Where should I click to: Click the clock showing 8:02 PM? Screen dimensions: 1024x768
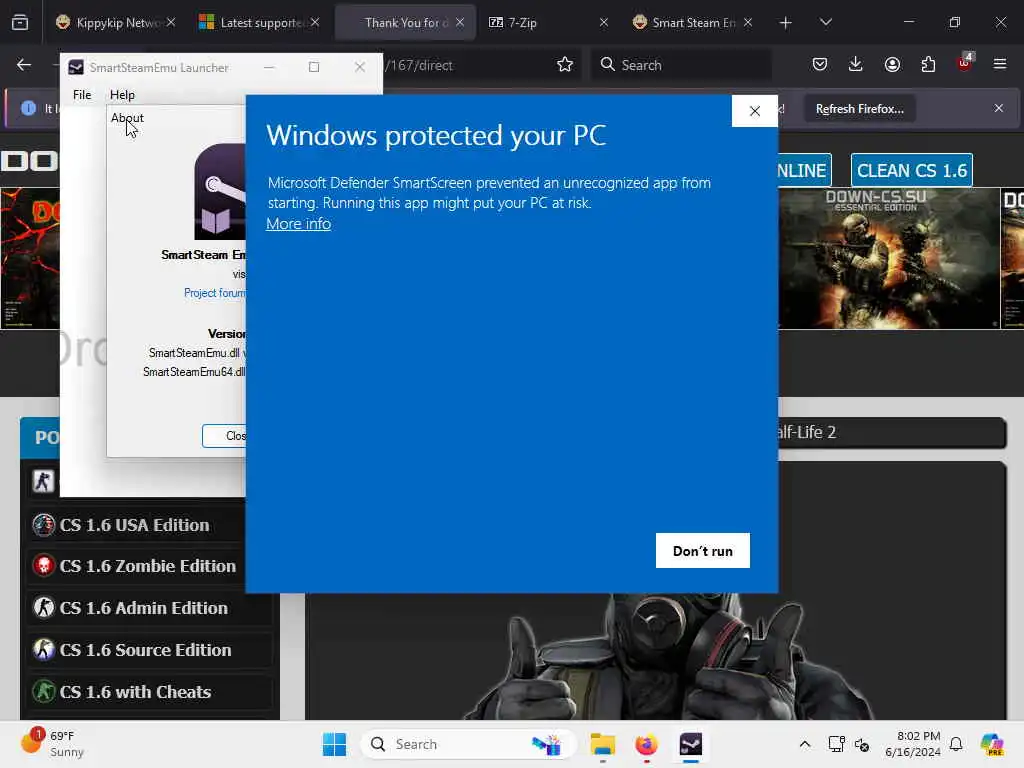point(913,744)
